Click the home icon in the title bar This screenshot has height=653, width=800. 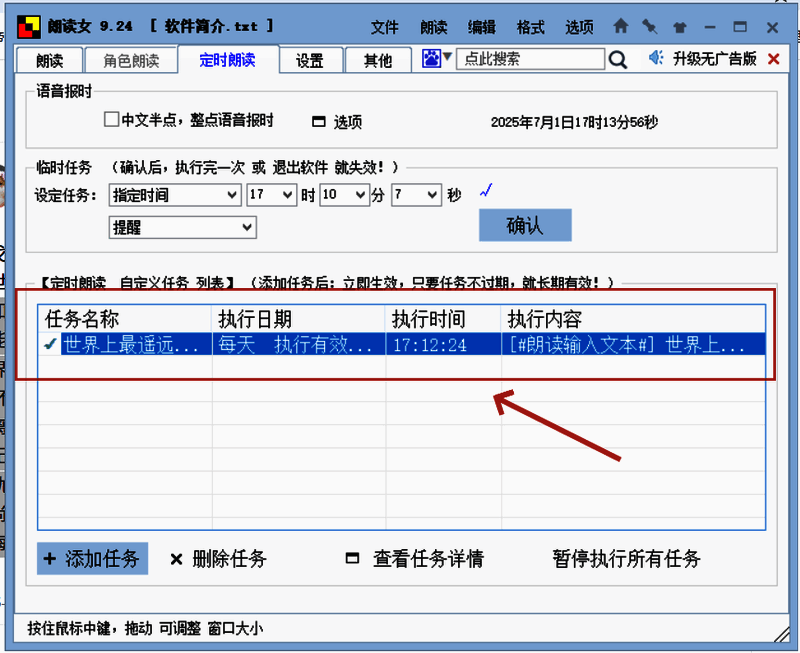click(x=620, y=26)
